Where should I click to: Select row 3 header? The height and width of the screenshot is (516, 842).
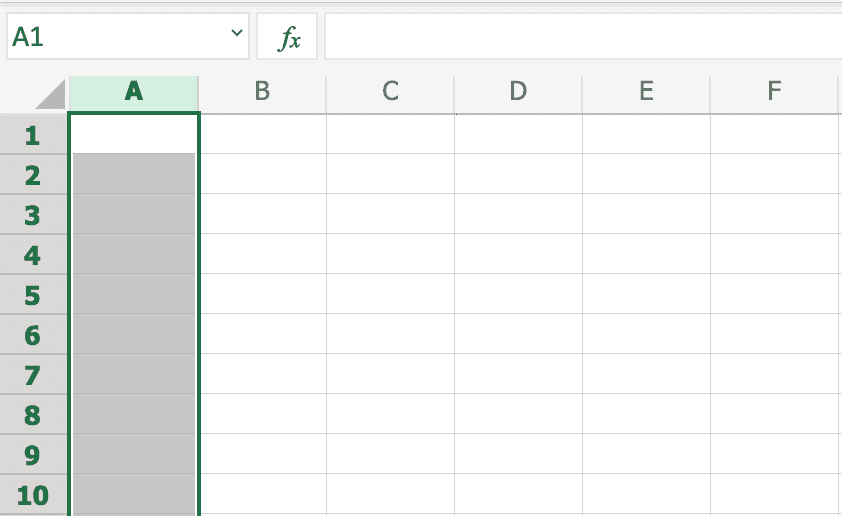click(33, 215)
